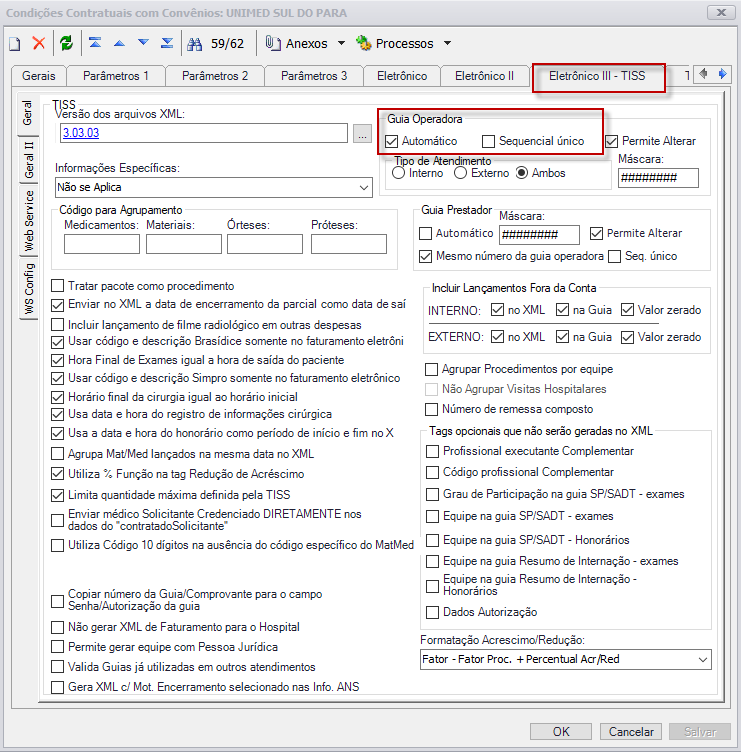Go to previous record up arrow
The image size is (741, 752).
119,44
